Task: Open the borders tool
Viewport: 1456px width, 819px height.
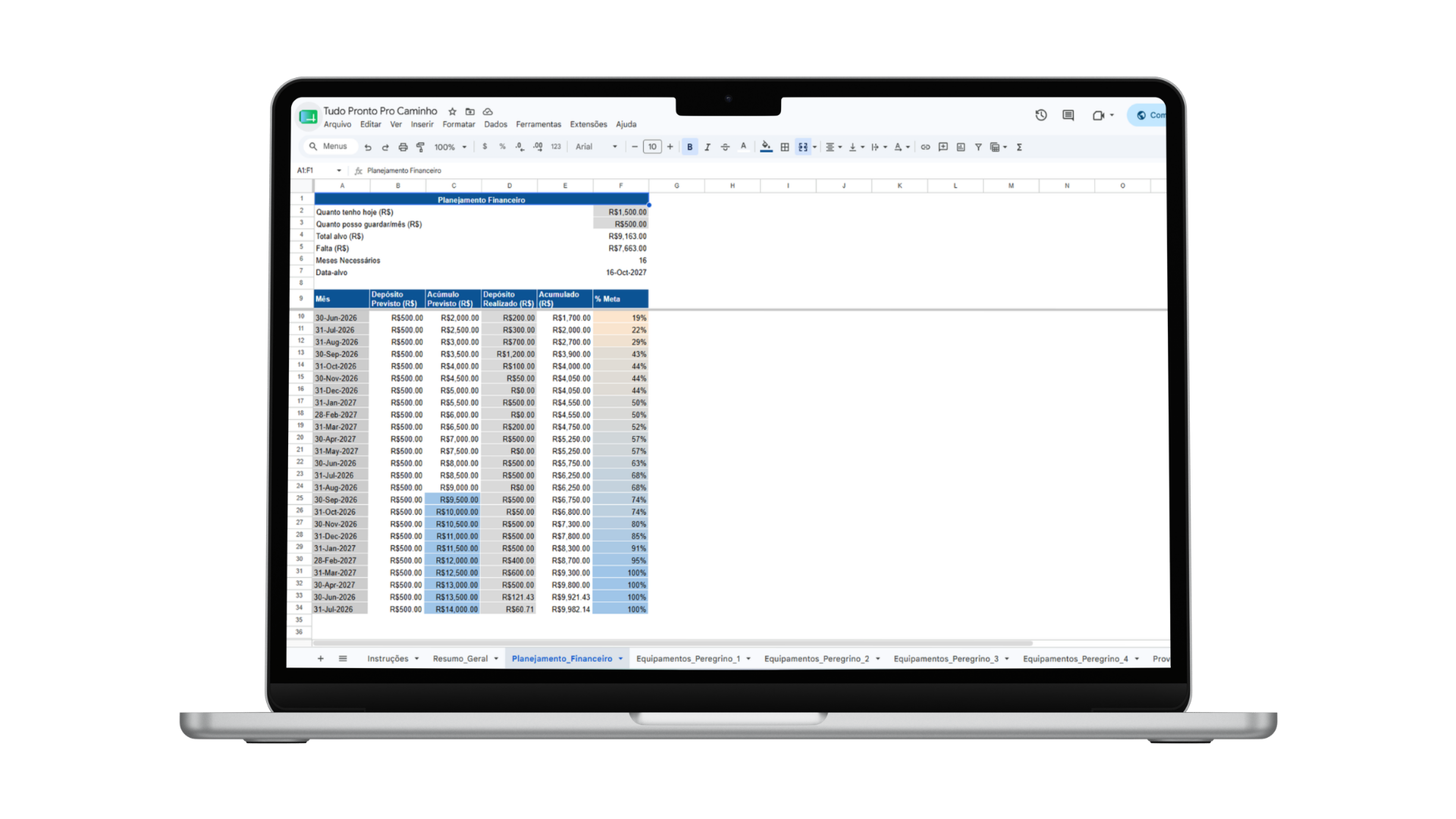Action: (x=785, y=147)
